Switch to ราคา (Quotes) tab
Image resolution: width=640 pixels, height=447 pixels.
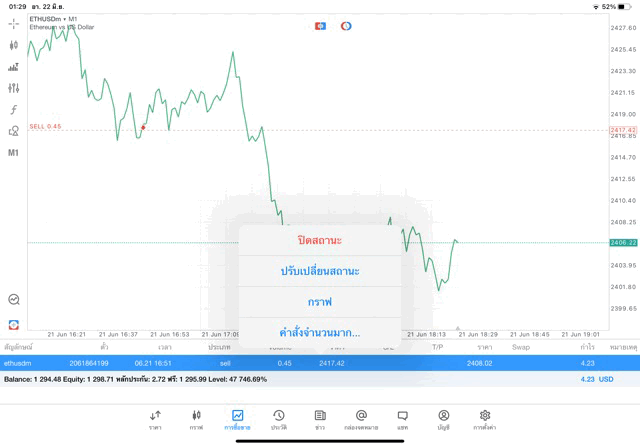155,419
